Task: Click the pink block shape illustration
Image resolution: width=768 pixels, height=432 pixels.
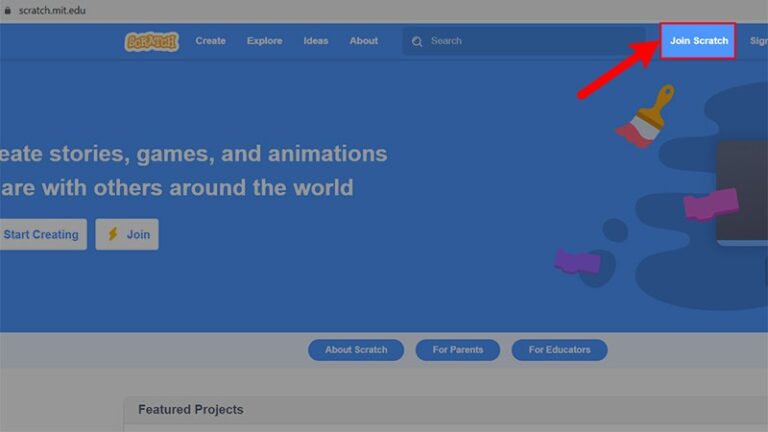Action: pyautogui.click(x=710, y=204)
